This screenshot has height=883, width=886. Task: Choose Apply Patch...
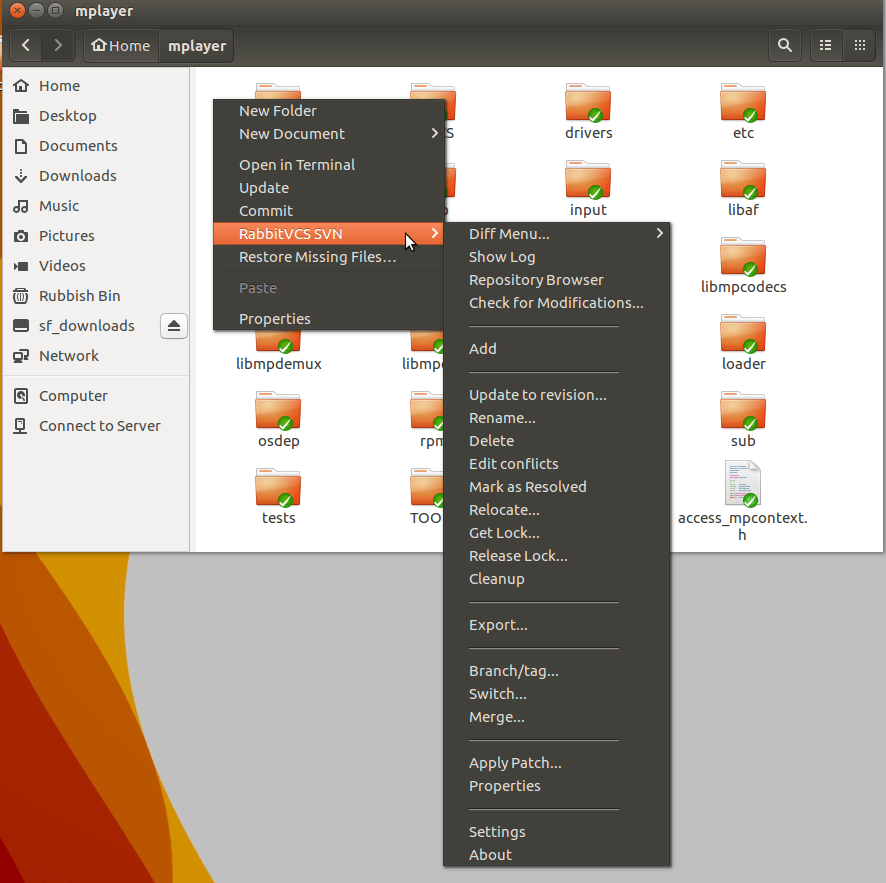[557, 763]
